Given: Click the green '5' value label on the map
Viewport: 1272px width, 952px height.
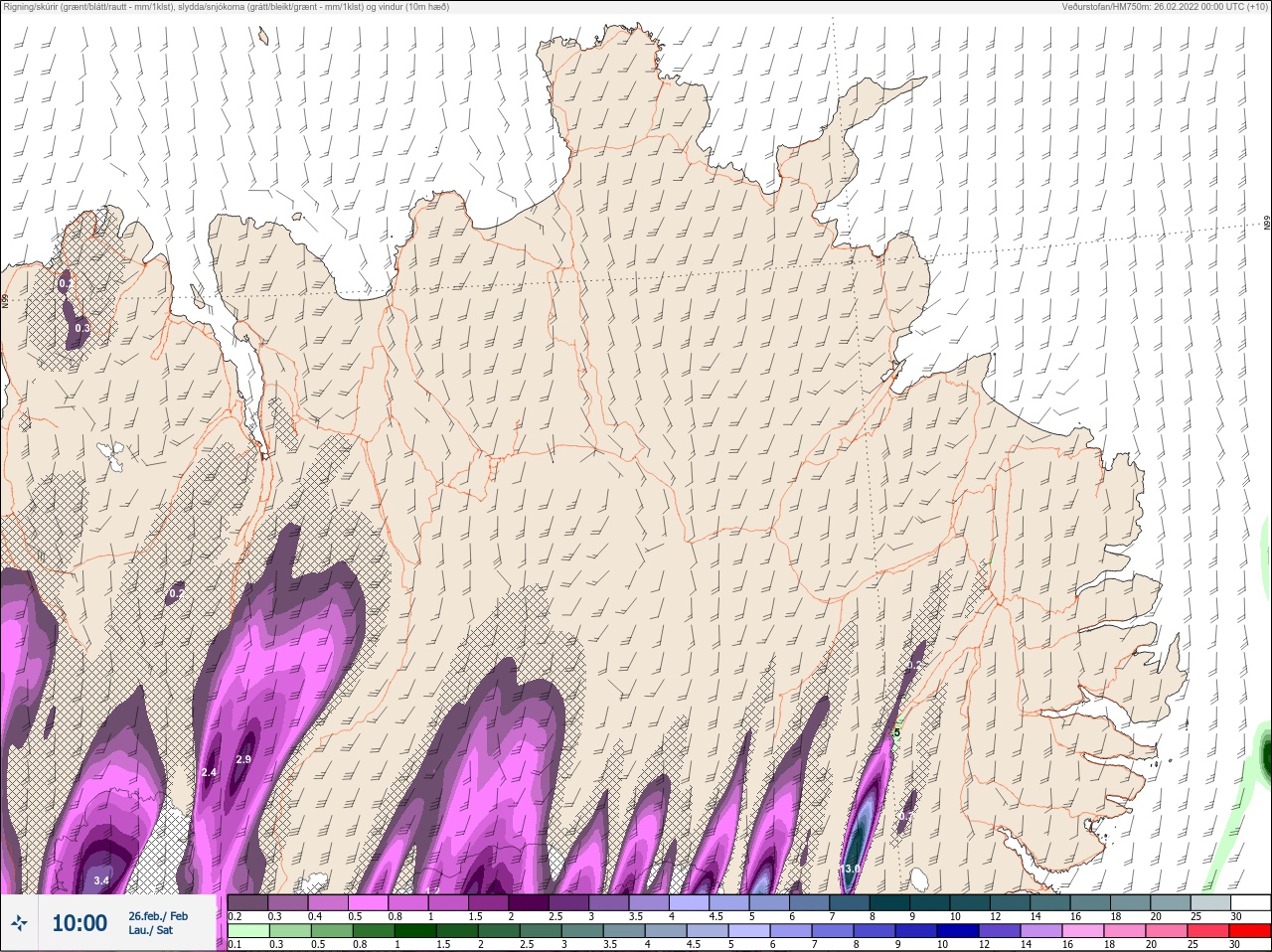Looking at the screenshot, I should pos(897,733).
